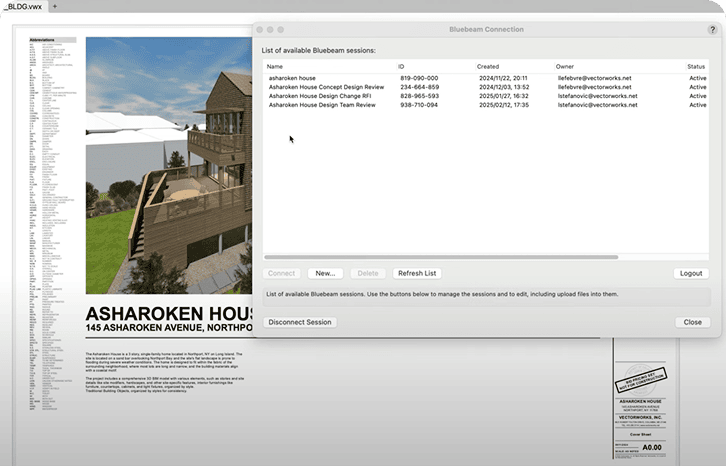Click the Status column header
The width and height of the screenshot is (726, 466).
(696, 66)
